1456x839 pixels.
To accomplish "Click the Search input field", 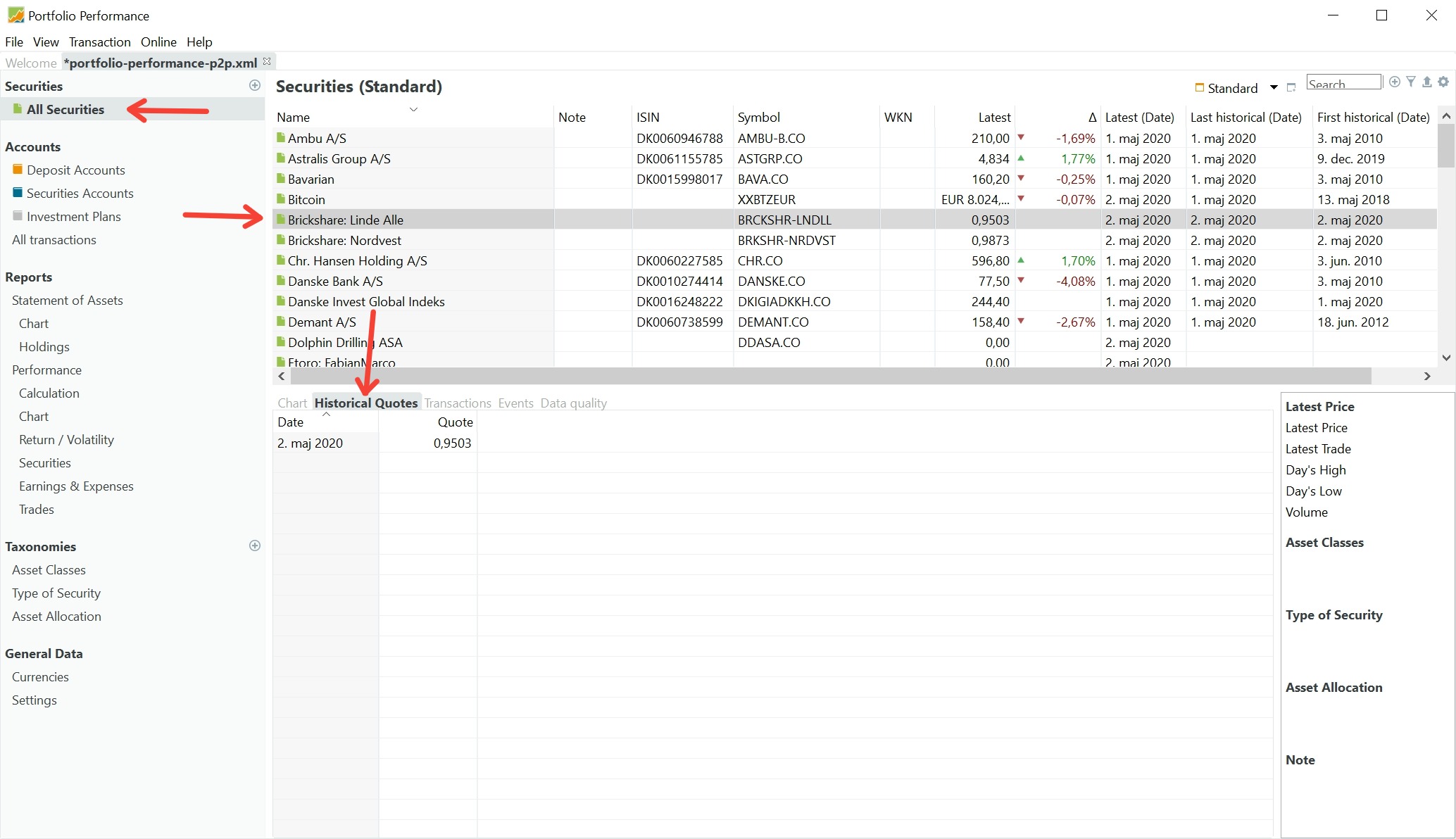I will pos(1344,82).
